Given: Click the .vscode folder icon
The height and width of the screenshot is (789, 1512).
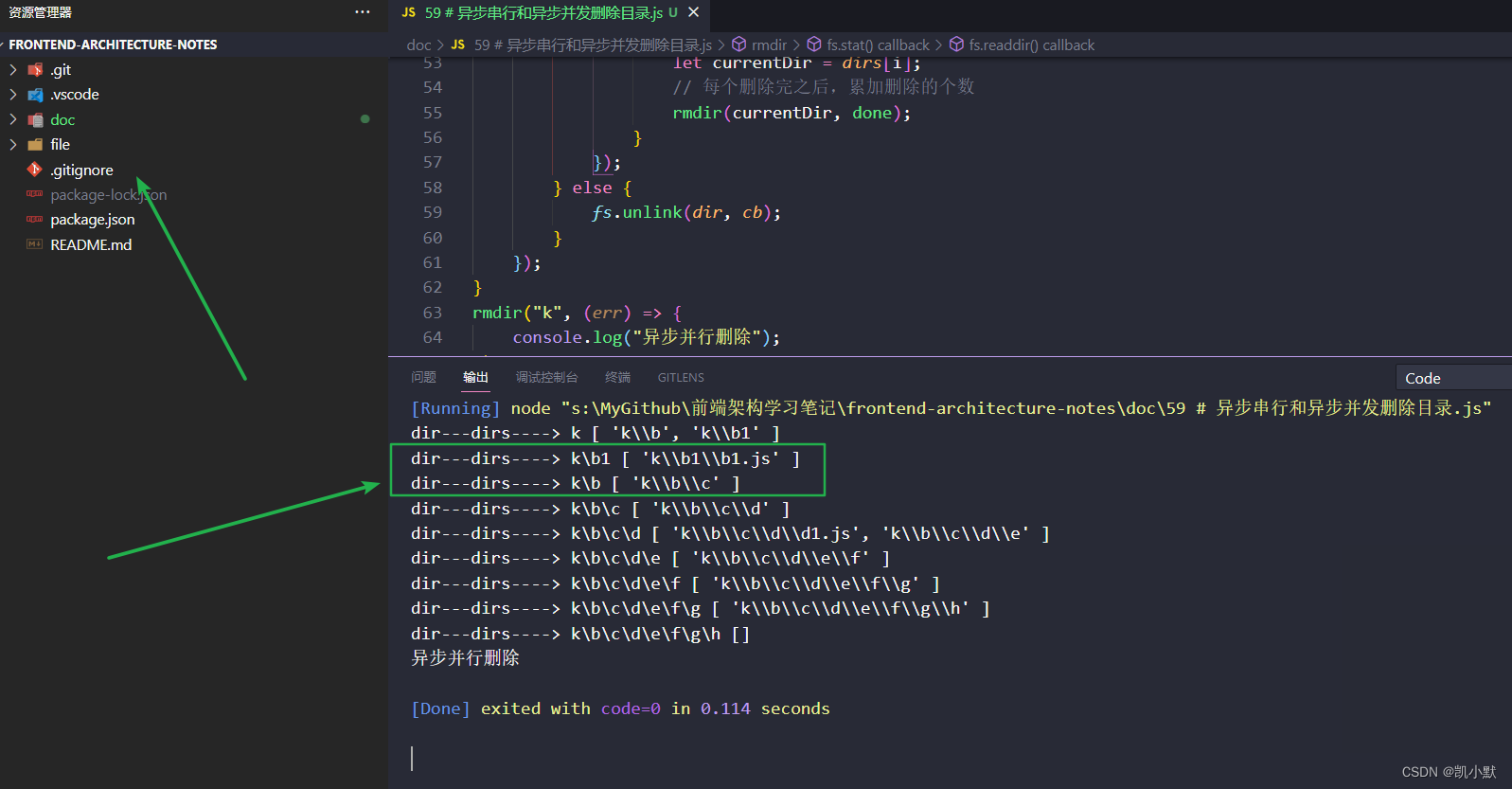Looking at the screenshot, I should tap(35, 95).
